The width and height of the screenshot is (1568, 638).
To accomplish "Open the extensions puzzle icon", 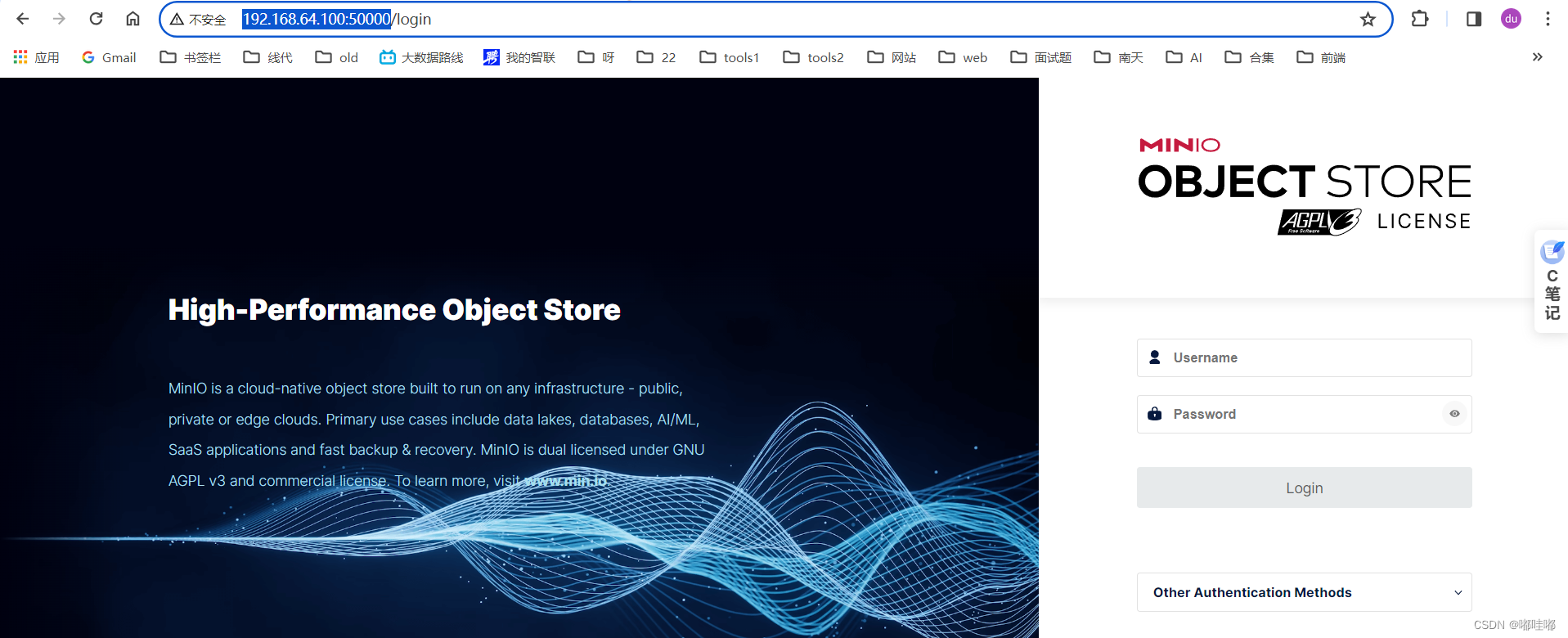I will point(1420,19).
